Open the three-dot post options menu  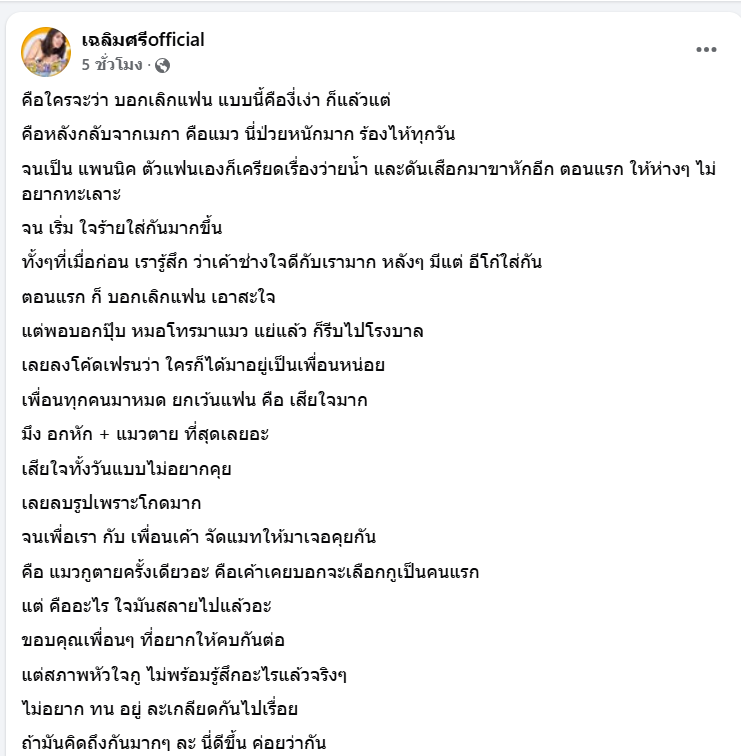[706, 49]
